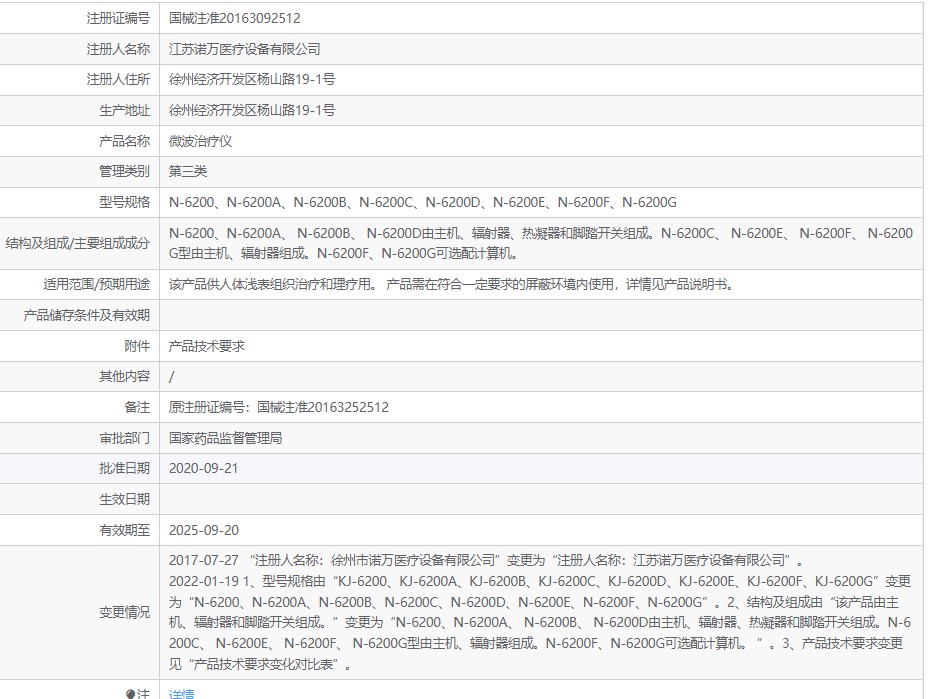Screen dimensions: 930x699
Task: Click the address value in the 生产地址 row
Action: [x=252, y=110]
